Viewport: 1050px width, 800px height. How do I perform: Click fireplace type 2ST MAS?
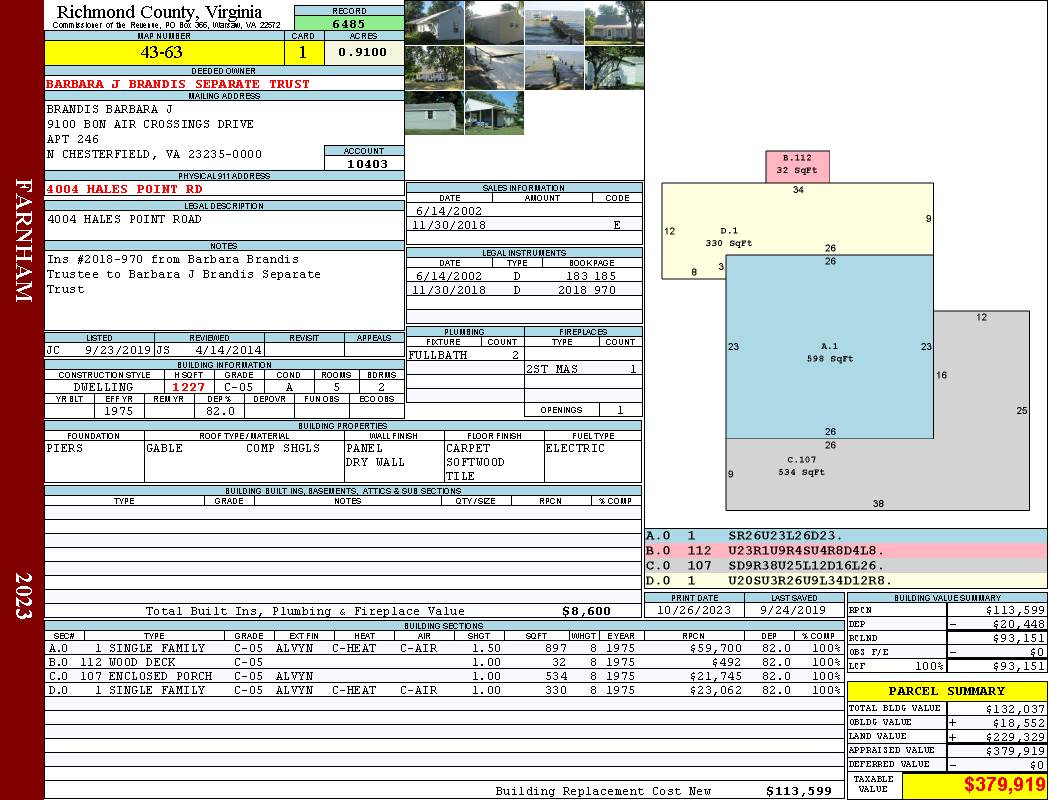tap(552, 370)
